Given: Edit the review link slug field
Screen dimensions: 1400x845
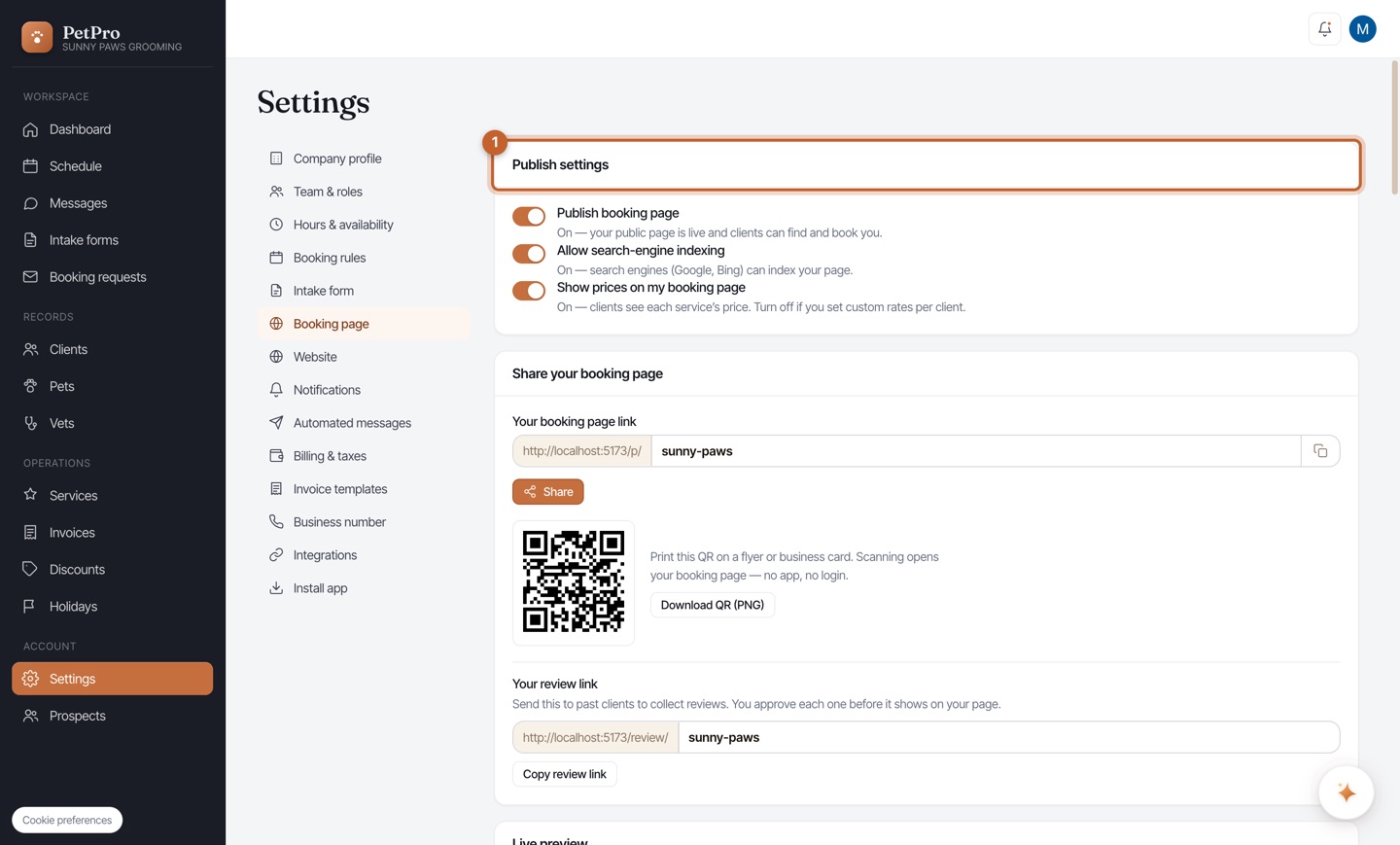Looking at the screenshot, I should coord(1009,737).
